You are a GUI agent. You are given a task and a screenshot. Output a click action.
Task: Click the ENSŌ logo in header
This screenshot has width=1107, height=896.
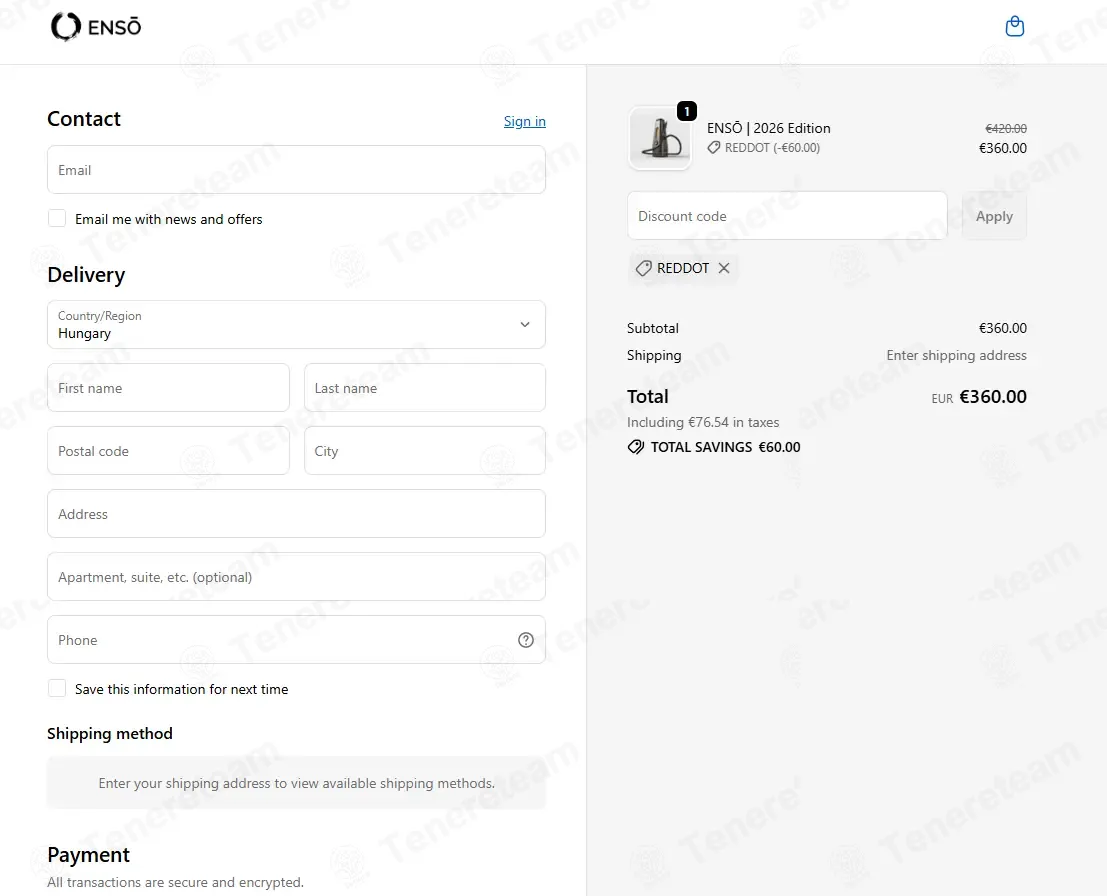tap(96, 27)
